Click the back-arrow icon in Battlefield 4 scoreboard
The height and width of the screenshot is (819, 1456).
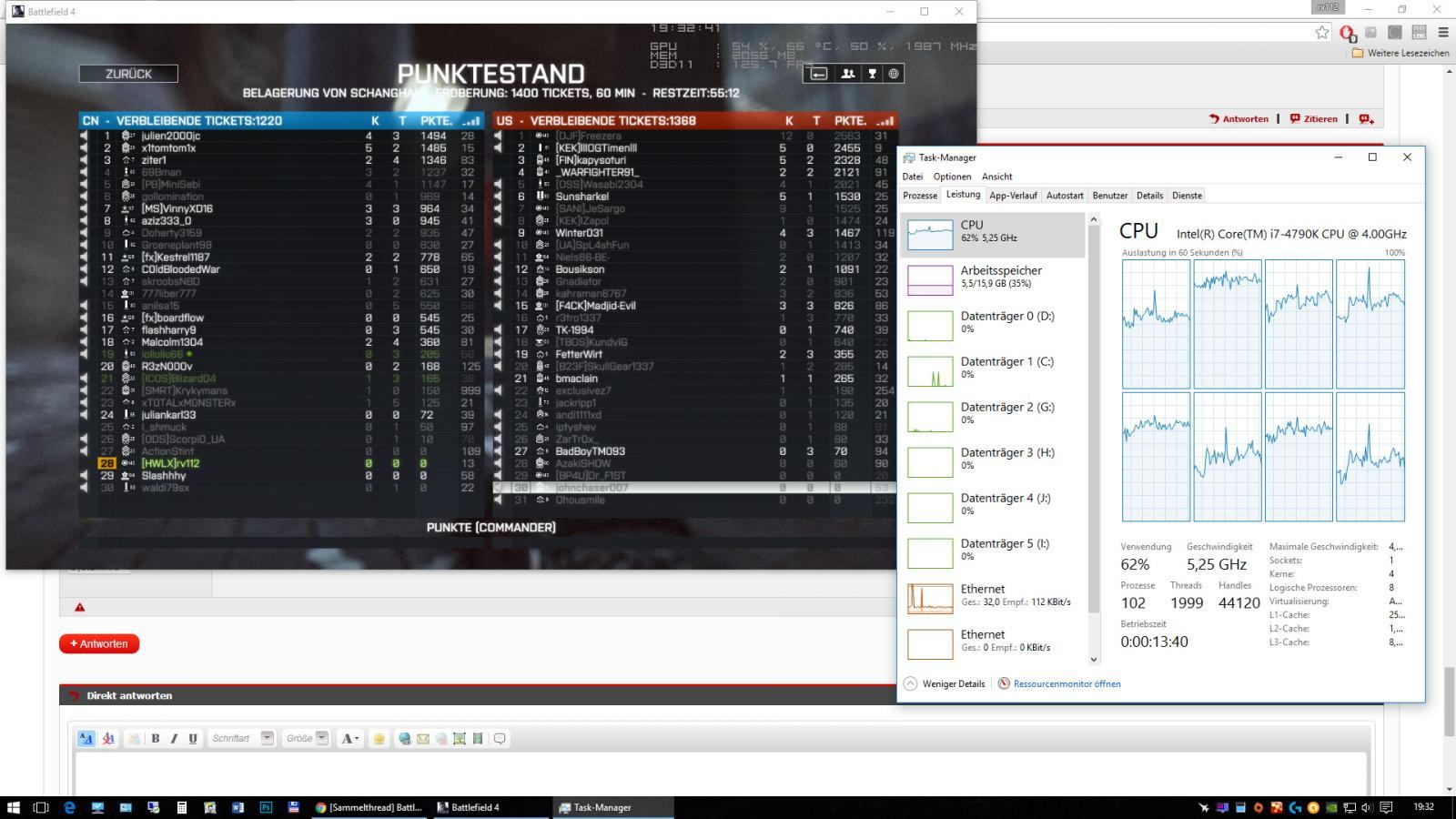(x=819, y=74)
